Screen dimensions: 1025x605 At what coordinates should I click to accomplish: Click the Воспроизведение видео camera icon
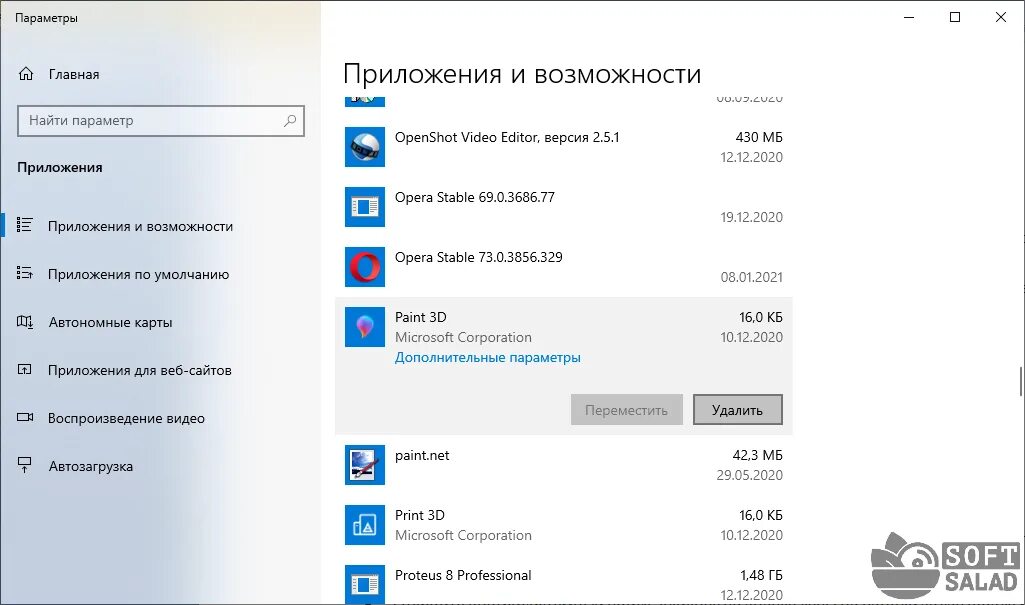tap(25, 417)
